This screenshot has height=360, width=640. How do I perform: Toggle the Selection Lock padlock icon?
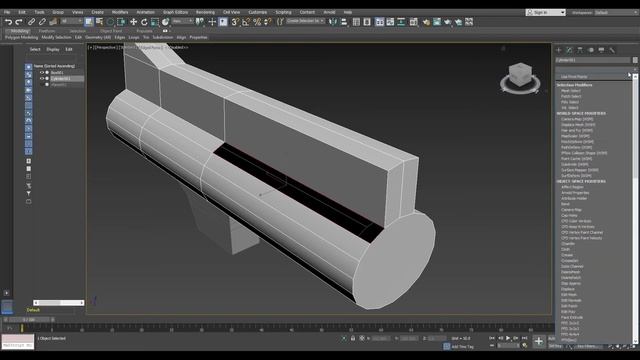tap(353, 338)
